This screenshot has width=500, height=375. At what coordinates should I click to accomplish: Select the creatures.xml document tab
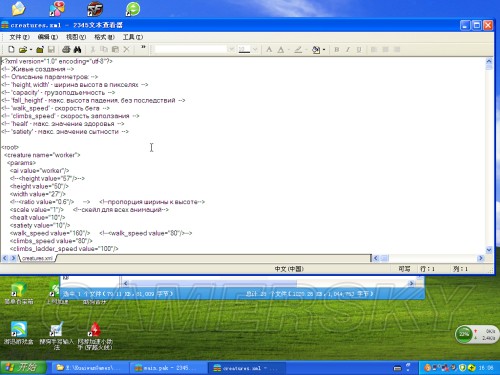pyautogui.click(x=37, y=258)
